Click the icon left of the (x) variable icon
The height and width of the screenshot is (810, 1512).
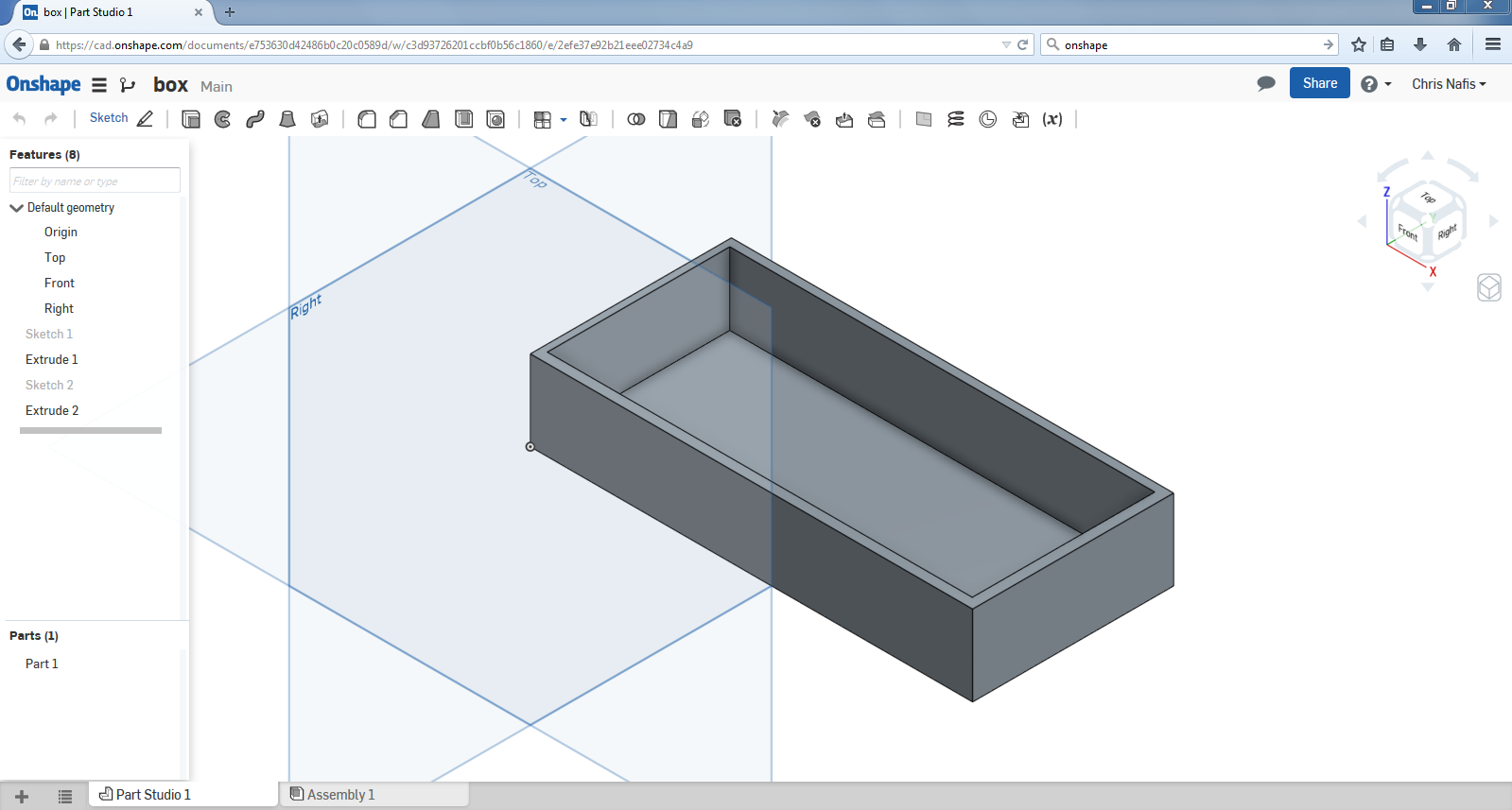1020,119
